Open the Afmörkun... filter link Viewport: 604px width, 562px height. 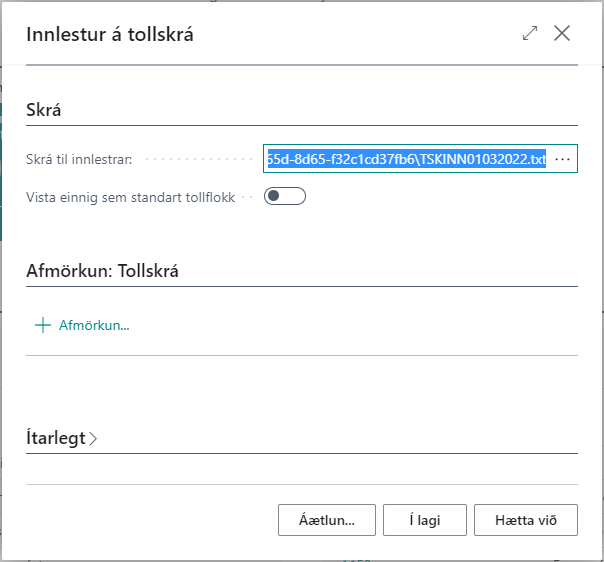(x=94, y=325)
